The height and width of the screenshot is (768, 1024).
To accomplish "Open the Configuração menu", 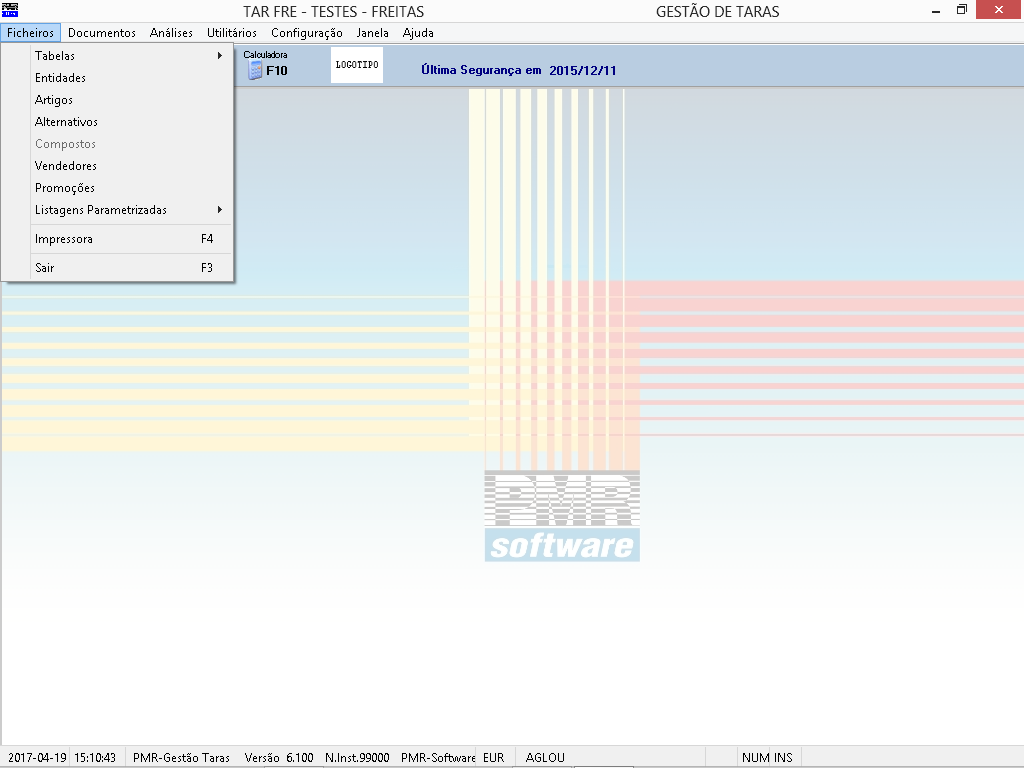I will [307, 33].
